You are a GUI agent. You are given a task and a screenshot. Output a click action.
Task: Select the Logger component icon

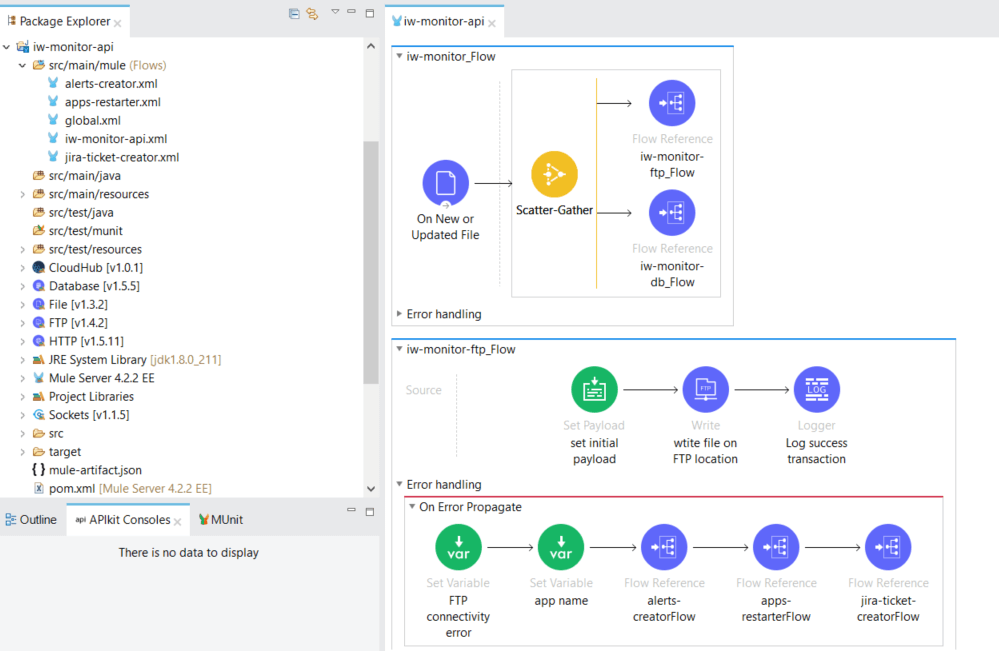[816, 389]
